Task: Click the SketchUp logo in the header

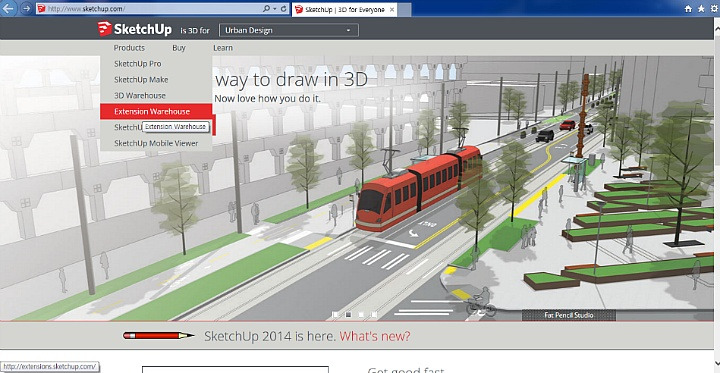Action: 135,29
